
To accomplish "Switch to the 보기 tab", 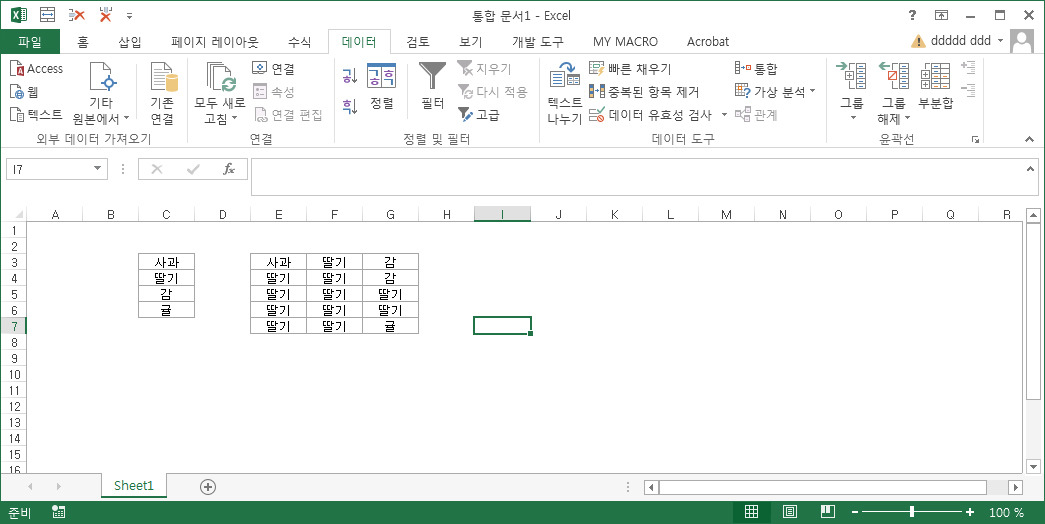I will pyautogui.click(x=470, y=41).
